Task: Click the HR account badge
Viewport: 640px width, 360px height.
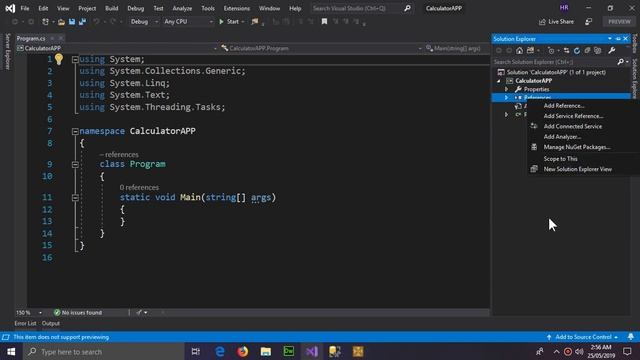Action: pos(564,8)
